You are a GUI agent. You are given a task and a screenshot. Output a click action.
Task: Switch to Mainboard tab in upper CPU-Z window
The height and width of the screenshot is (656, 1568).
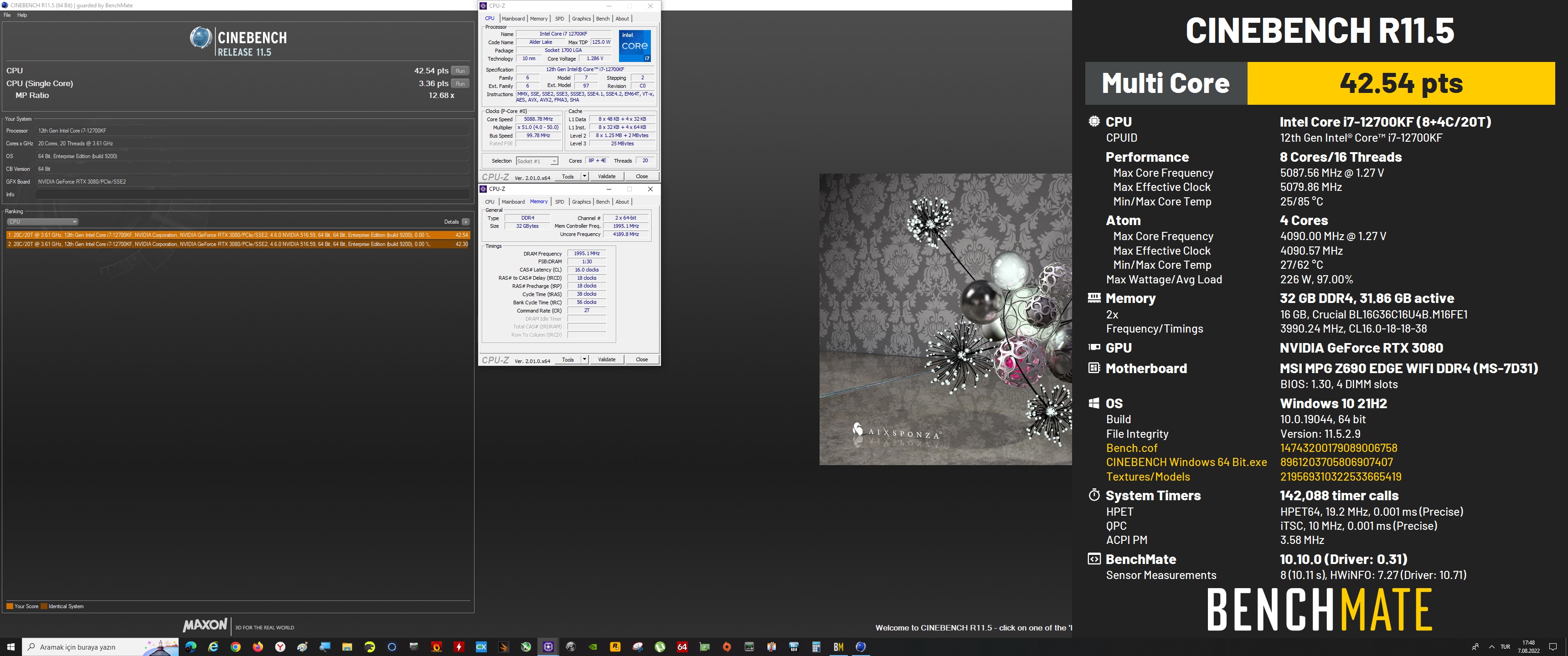[513, 19]
